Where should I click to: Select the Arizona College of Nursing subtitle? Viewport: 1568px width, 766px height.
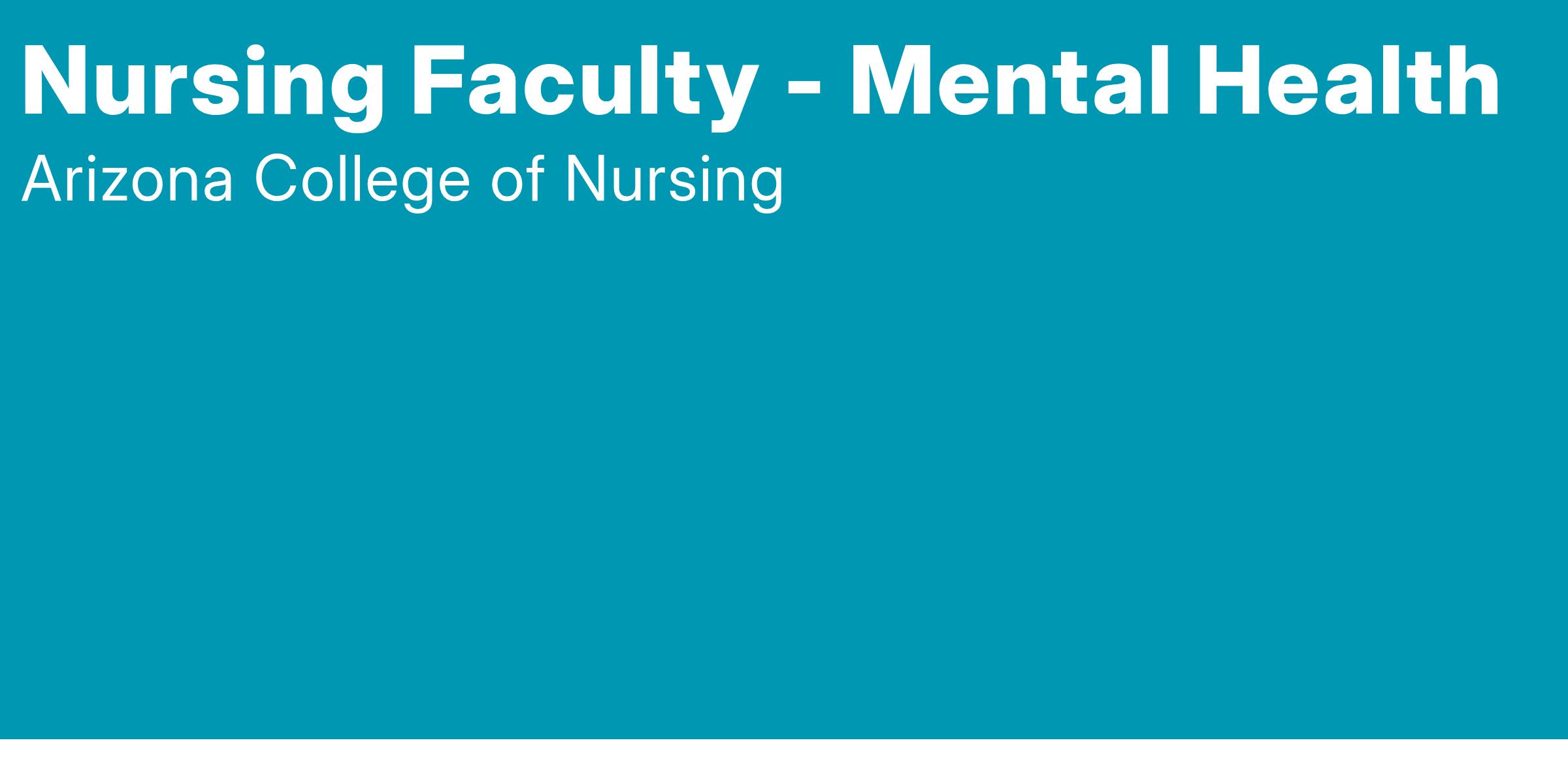pos(402,180)
